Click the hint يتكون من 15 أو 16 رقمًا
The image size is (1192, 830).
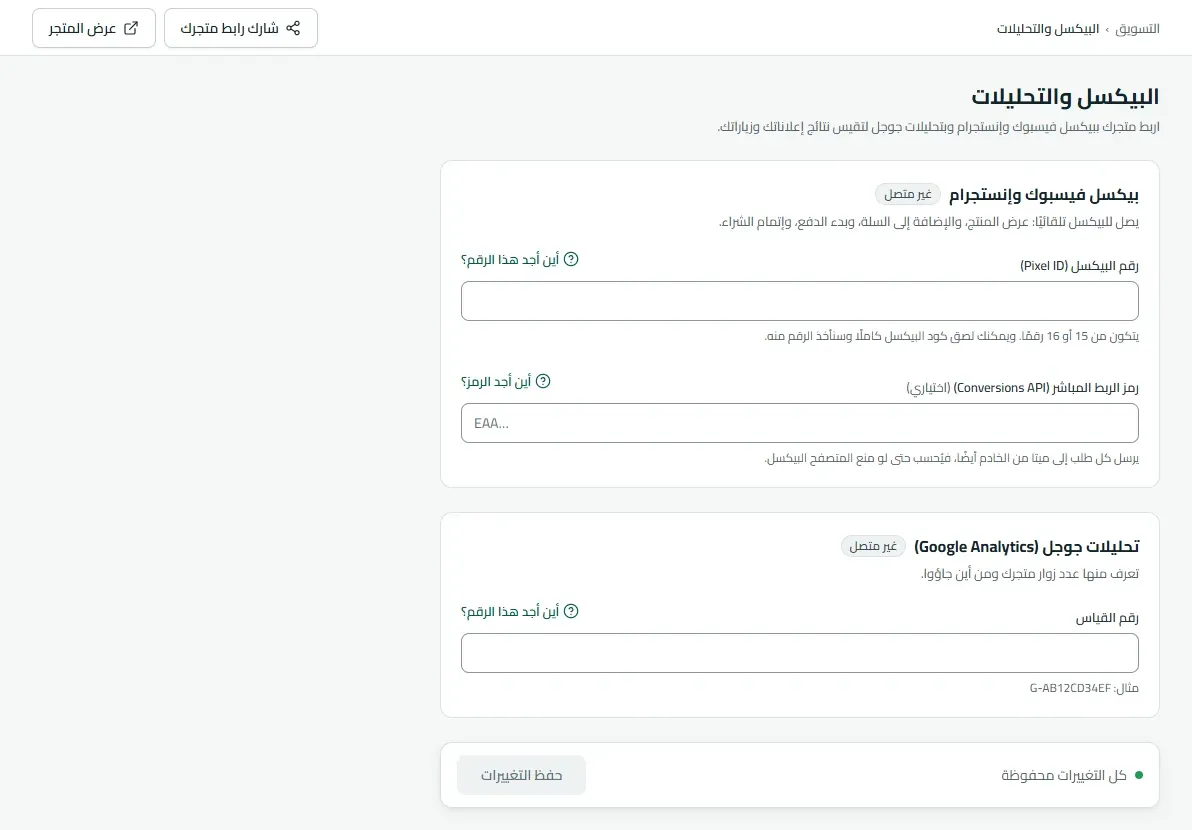[952, 336]
